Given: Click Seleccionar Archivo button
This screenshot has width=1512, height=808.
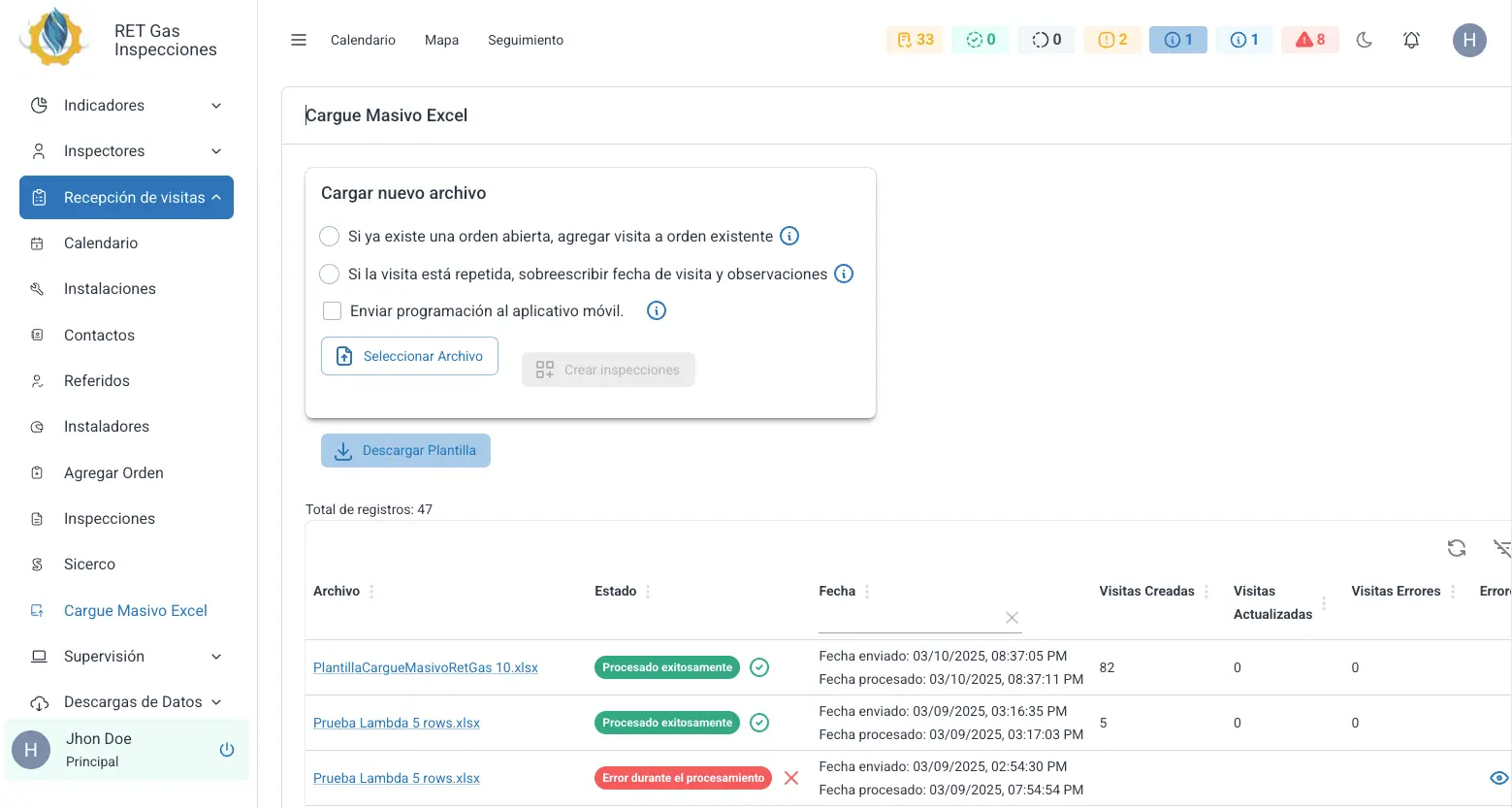Looking at the screenshot, I should (x=409, y=356).
